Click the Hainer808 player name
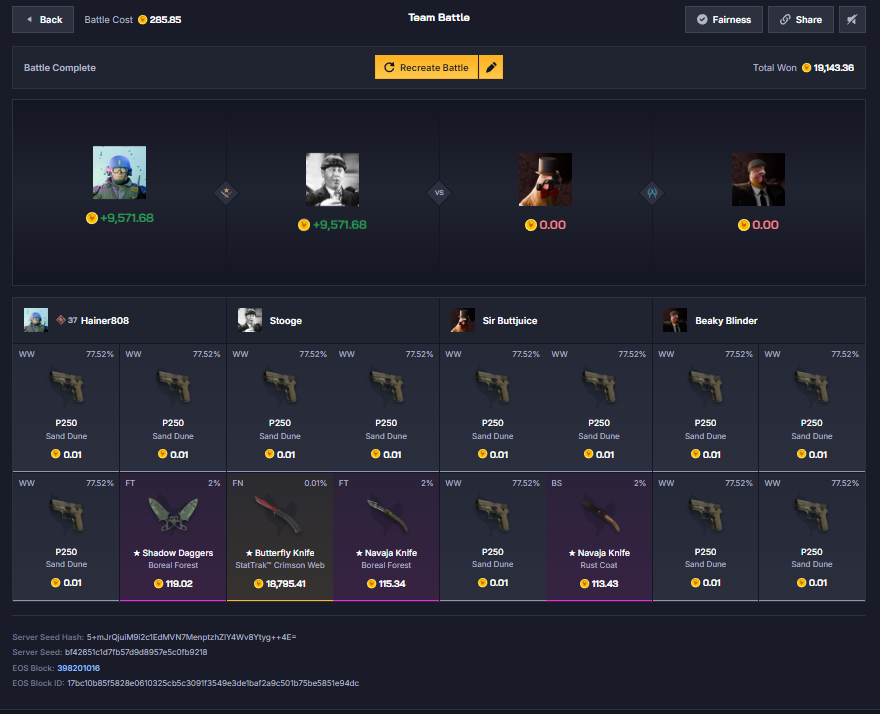The image size is (880, 714). [105, 321]
